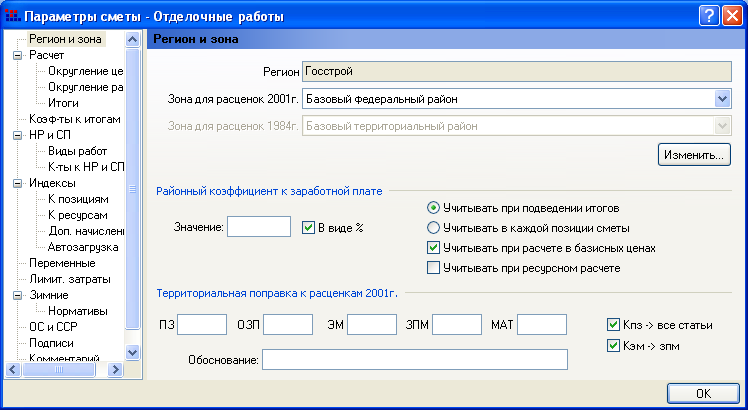Image resolution: width=748 pixels, height=410 pixels.
Task: Click the tree horizontal scroll left arrow
Action: point(12,369)
